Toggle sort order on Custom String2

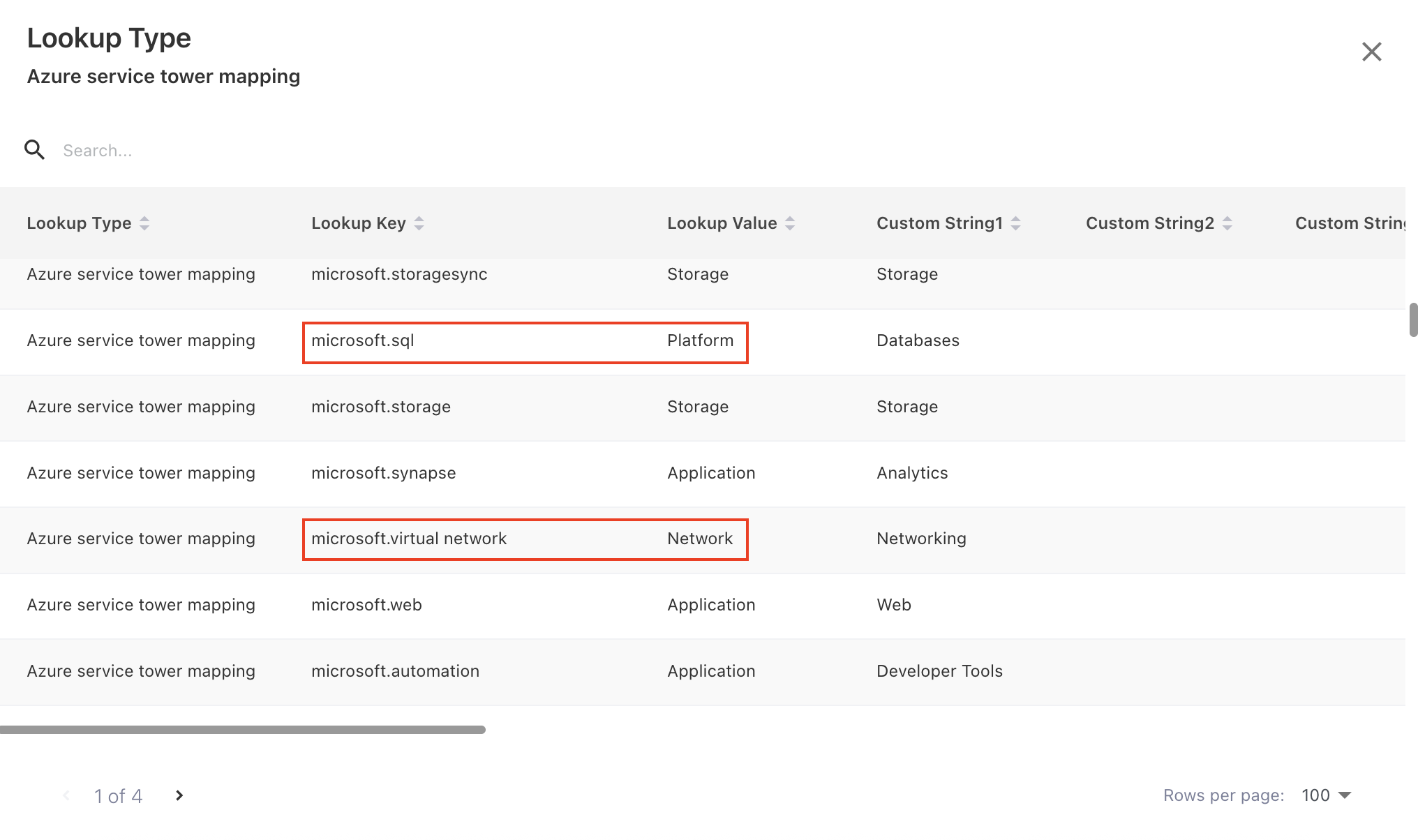pyautogui.click(x=1227, y=223)
